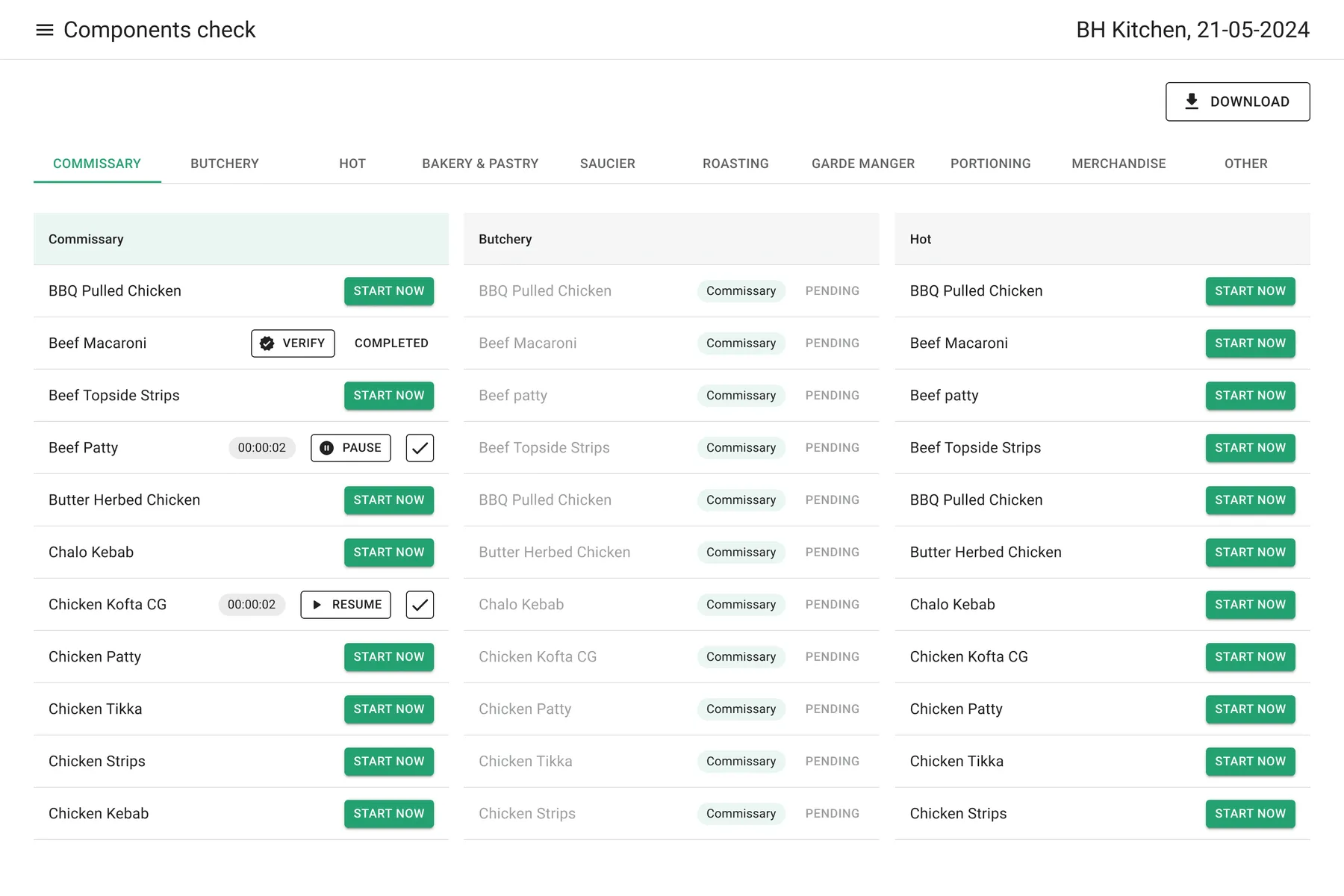Click the COMPLETED status for Beef Macaroni
The height and width of the screenshot is (896, 1344).
click(391, 343)
